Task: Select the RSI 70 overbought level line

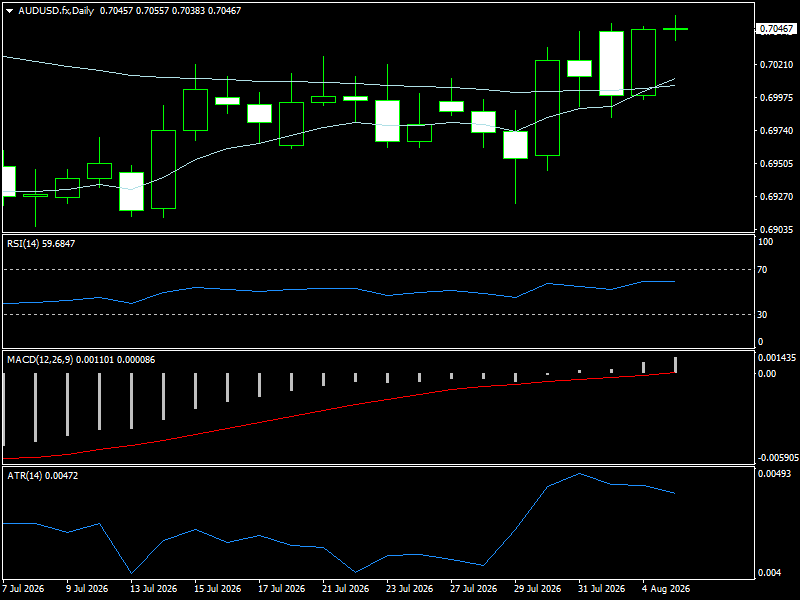Action: (x=378, y=269)
